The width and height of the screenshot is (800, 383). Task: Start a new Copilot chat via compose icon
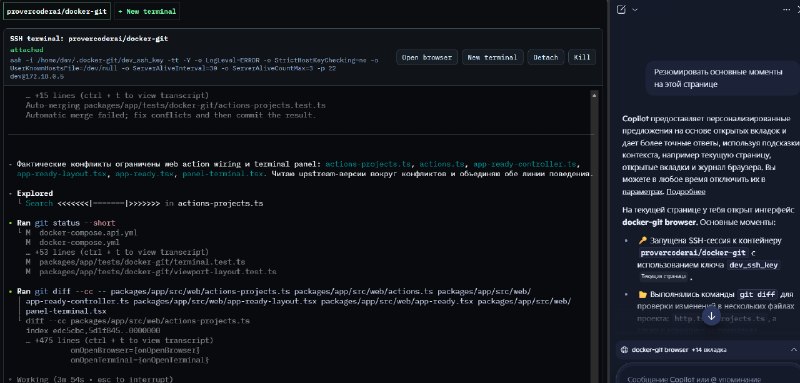(x=621, y=9)
